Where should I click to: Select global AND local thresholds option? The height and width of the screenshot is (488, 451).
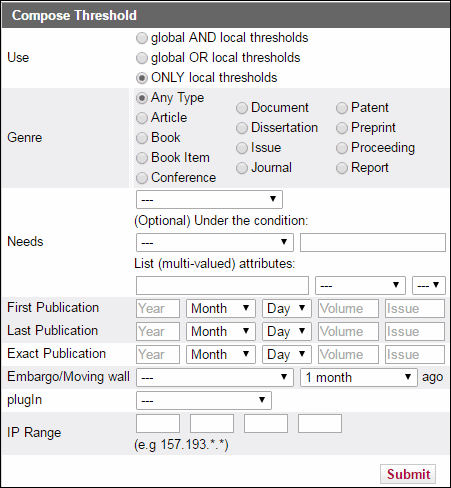click(x=142, y=38)
